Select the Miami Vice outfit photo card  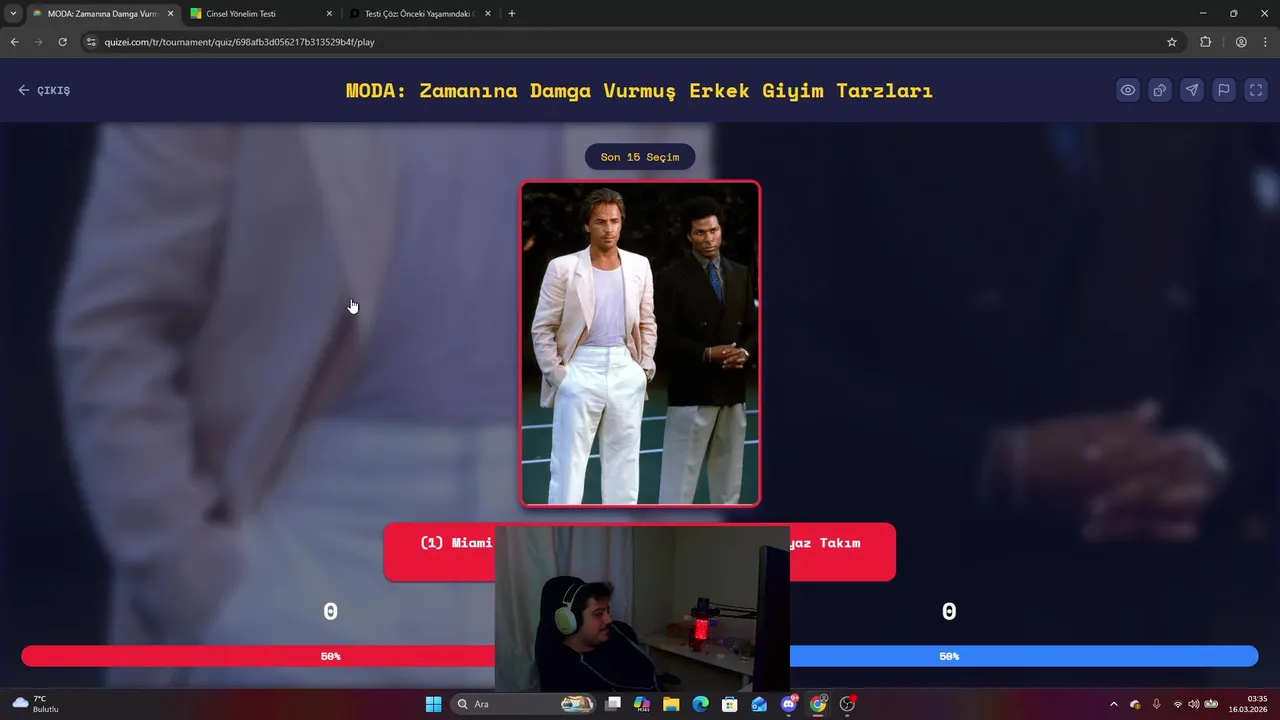640,343
